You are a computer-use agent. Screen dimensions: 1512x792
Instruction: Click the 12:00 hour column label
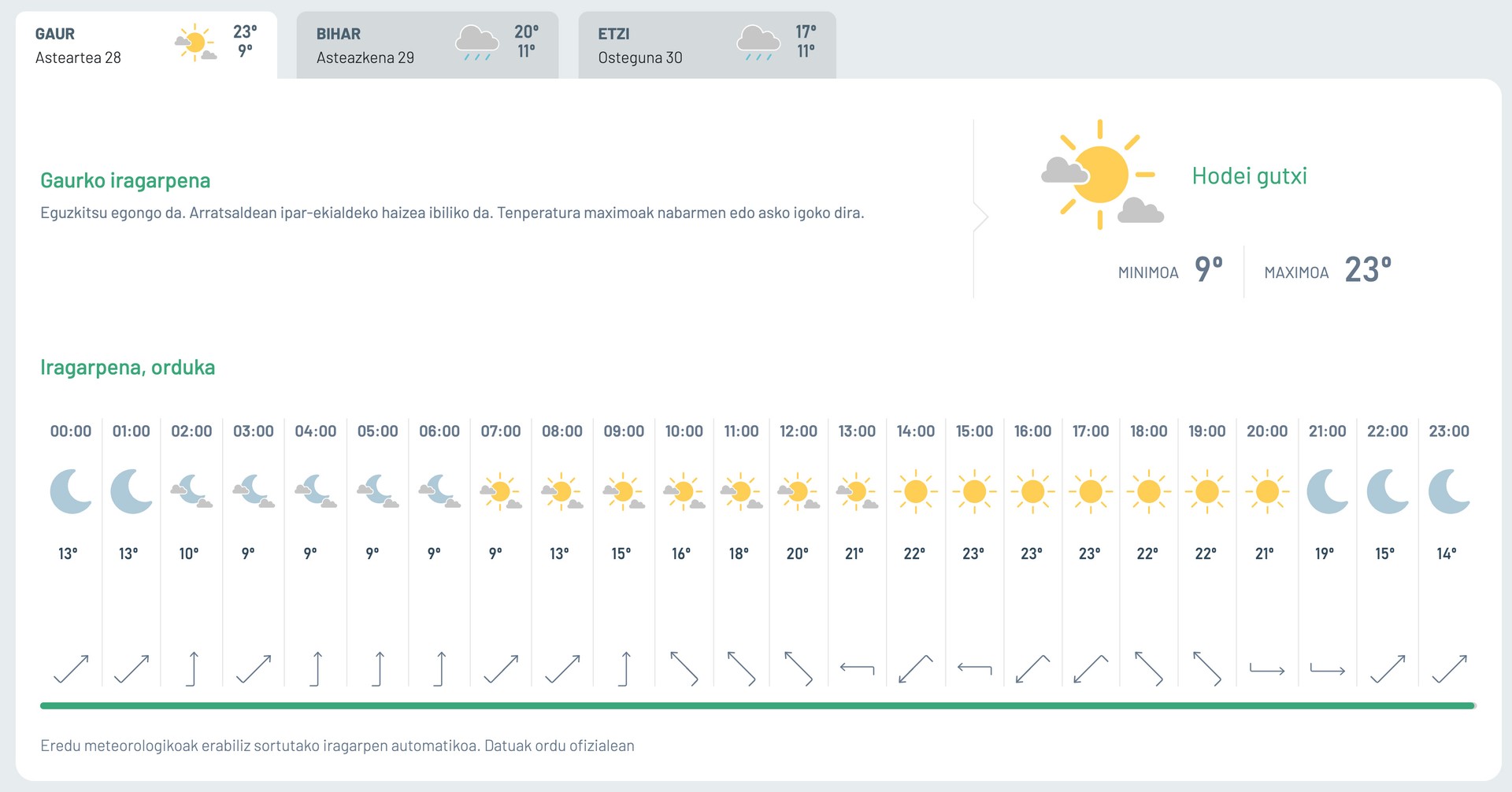point(799,431)
